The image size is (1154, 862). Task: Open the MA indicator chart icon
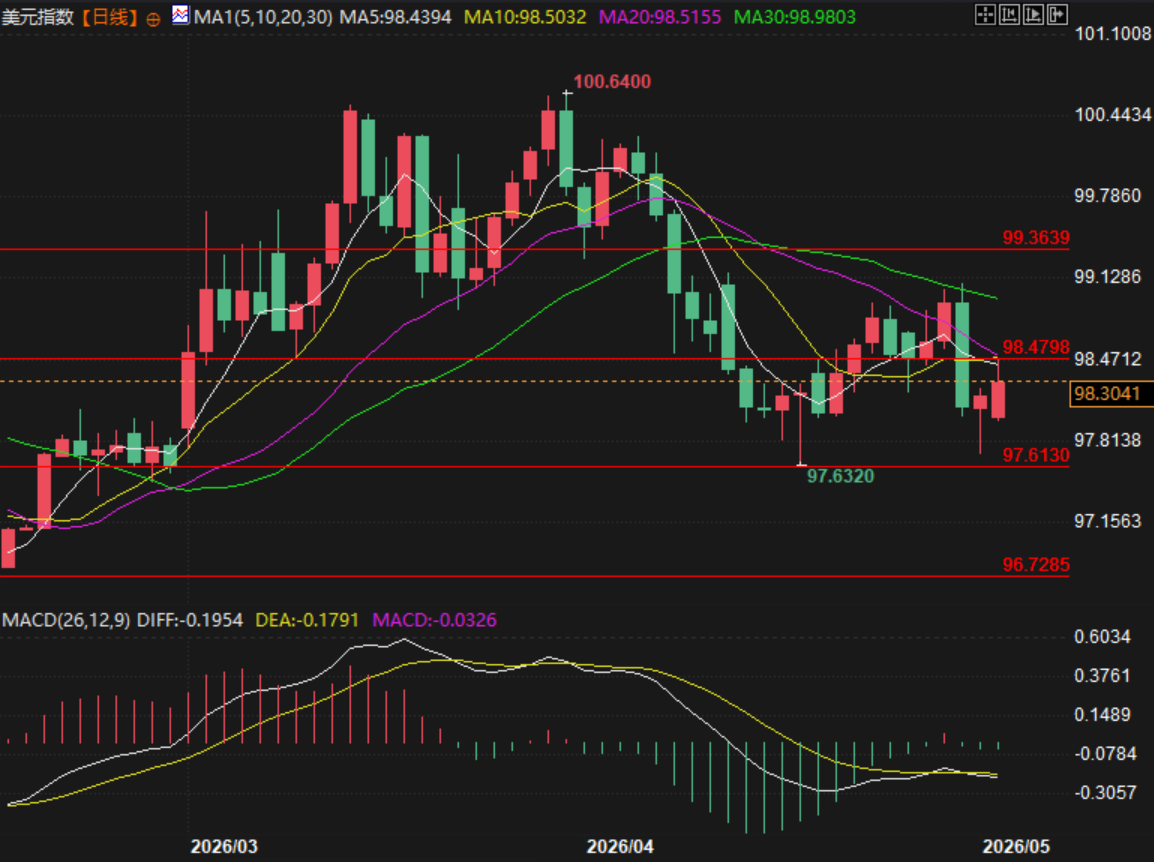point(180,15)
